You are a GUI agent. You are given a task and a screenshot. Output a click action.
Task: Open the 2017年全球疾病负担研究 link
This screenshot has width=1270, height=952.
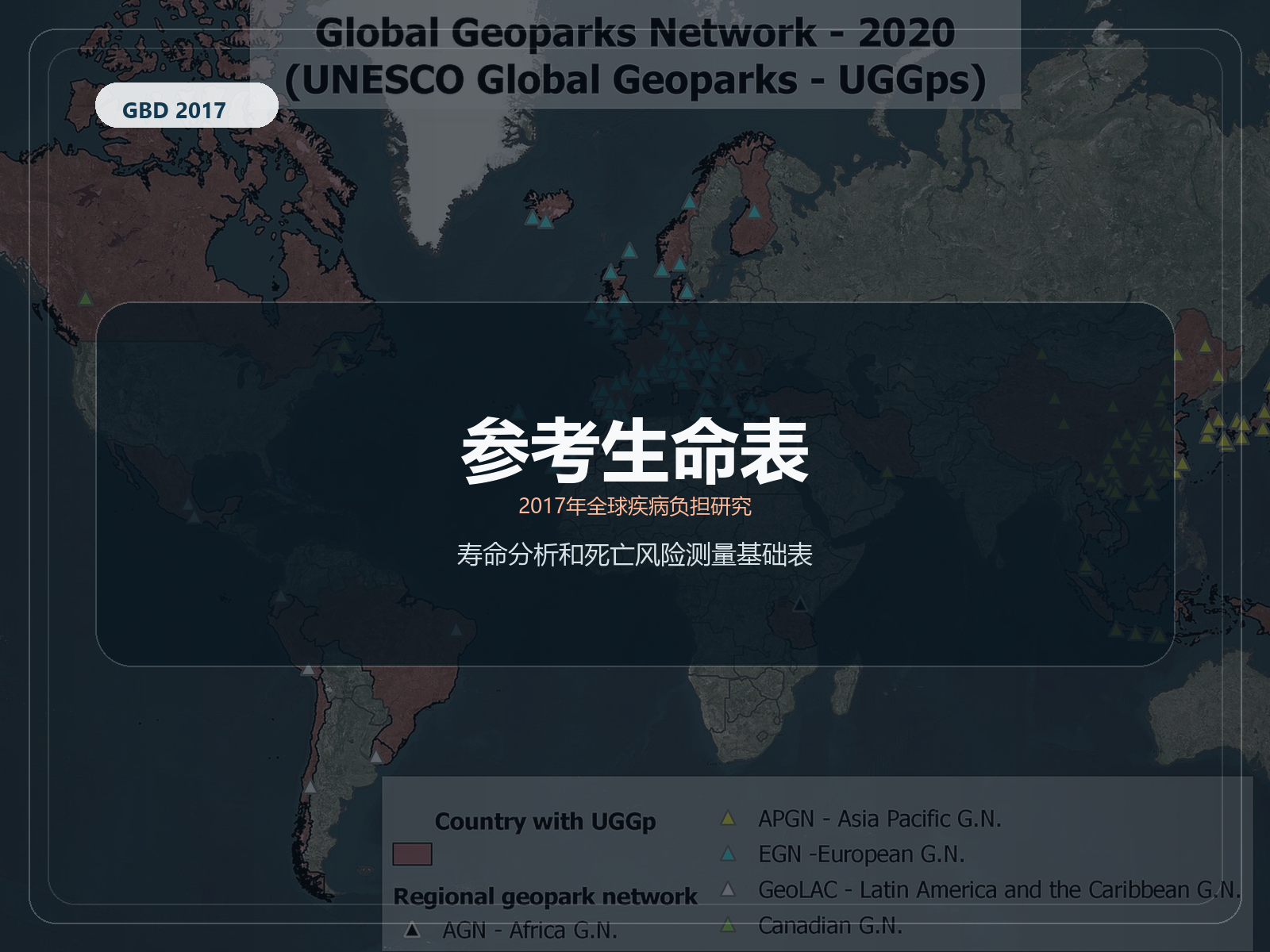pos(635,506)
